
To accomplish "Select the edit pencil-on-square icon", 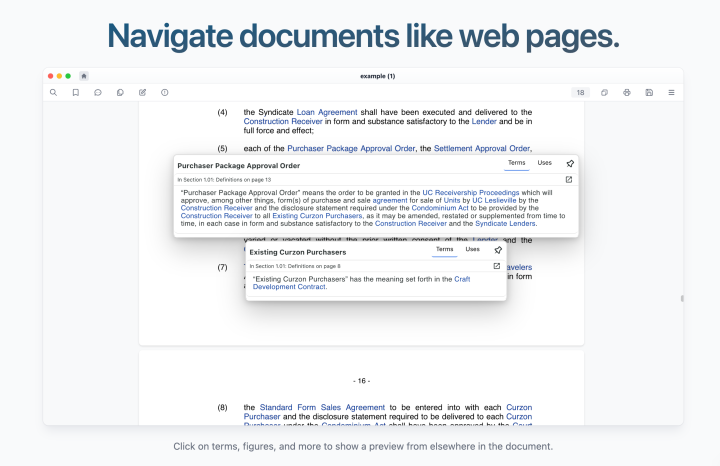I will [142, 92].
